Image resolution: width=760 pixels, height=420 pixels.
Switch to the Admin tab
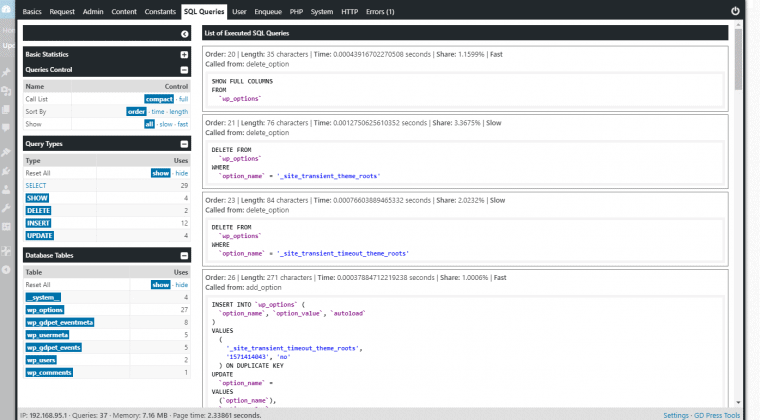(93, 12)
